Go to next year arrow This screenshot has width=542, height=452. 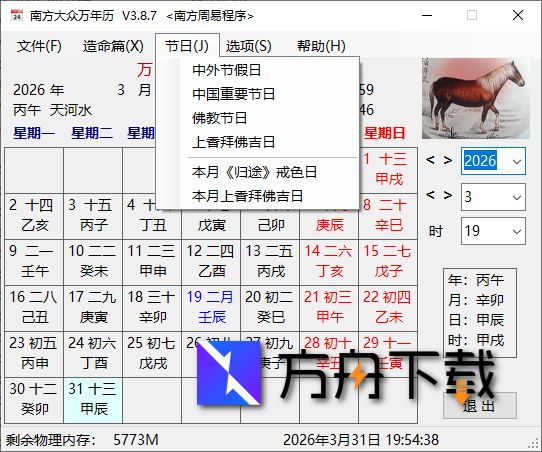(448, 160)
